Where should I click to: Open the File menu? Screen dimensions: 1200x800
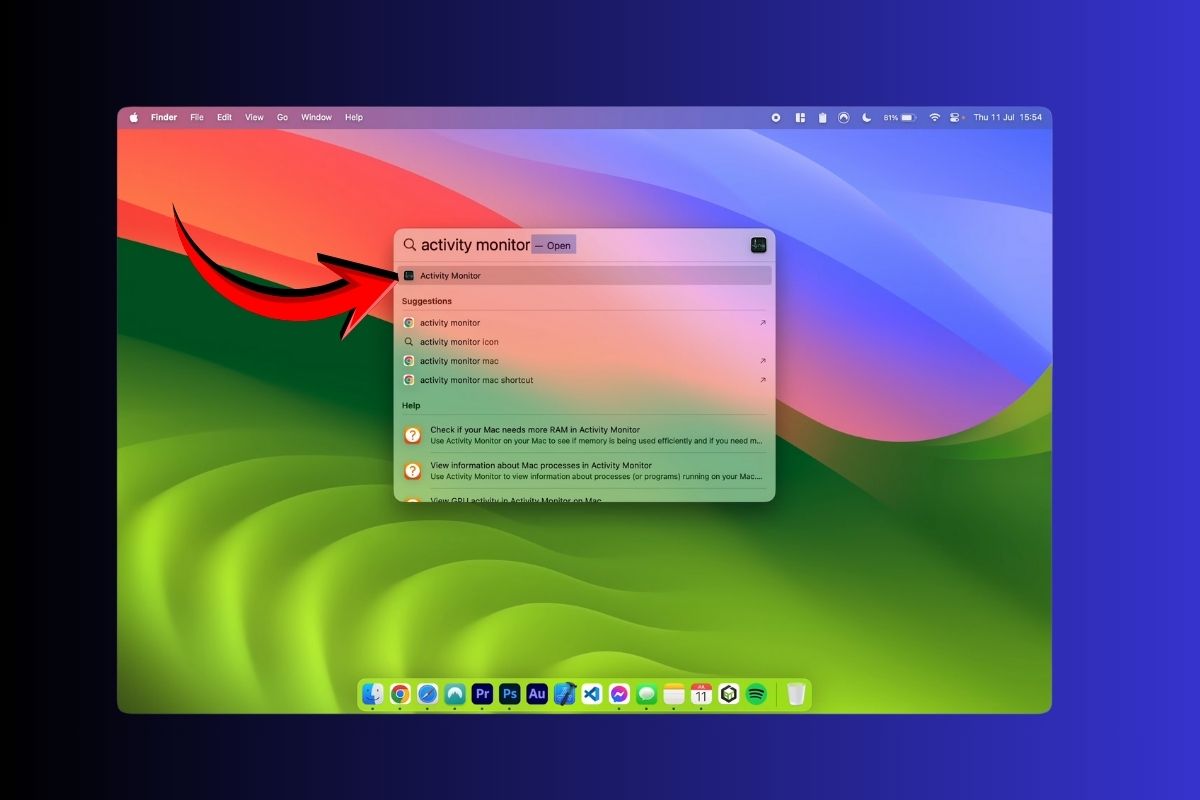point(197,117)
